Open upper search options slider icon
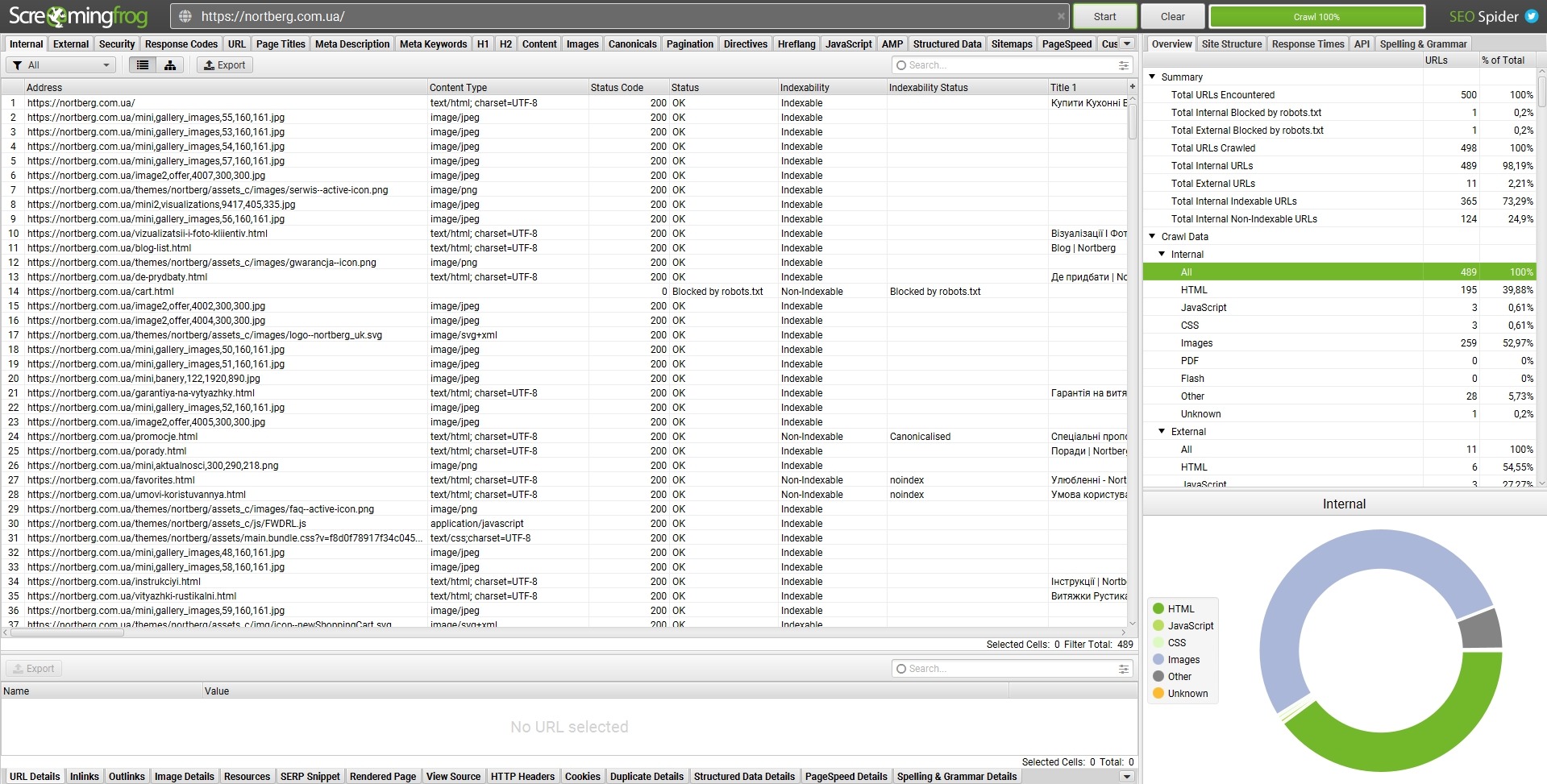This screenshot has height=784, width=1547. pyautogui.click(x=1123, y=65)
